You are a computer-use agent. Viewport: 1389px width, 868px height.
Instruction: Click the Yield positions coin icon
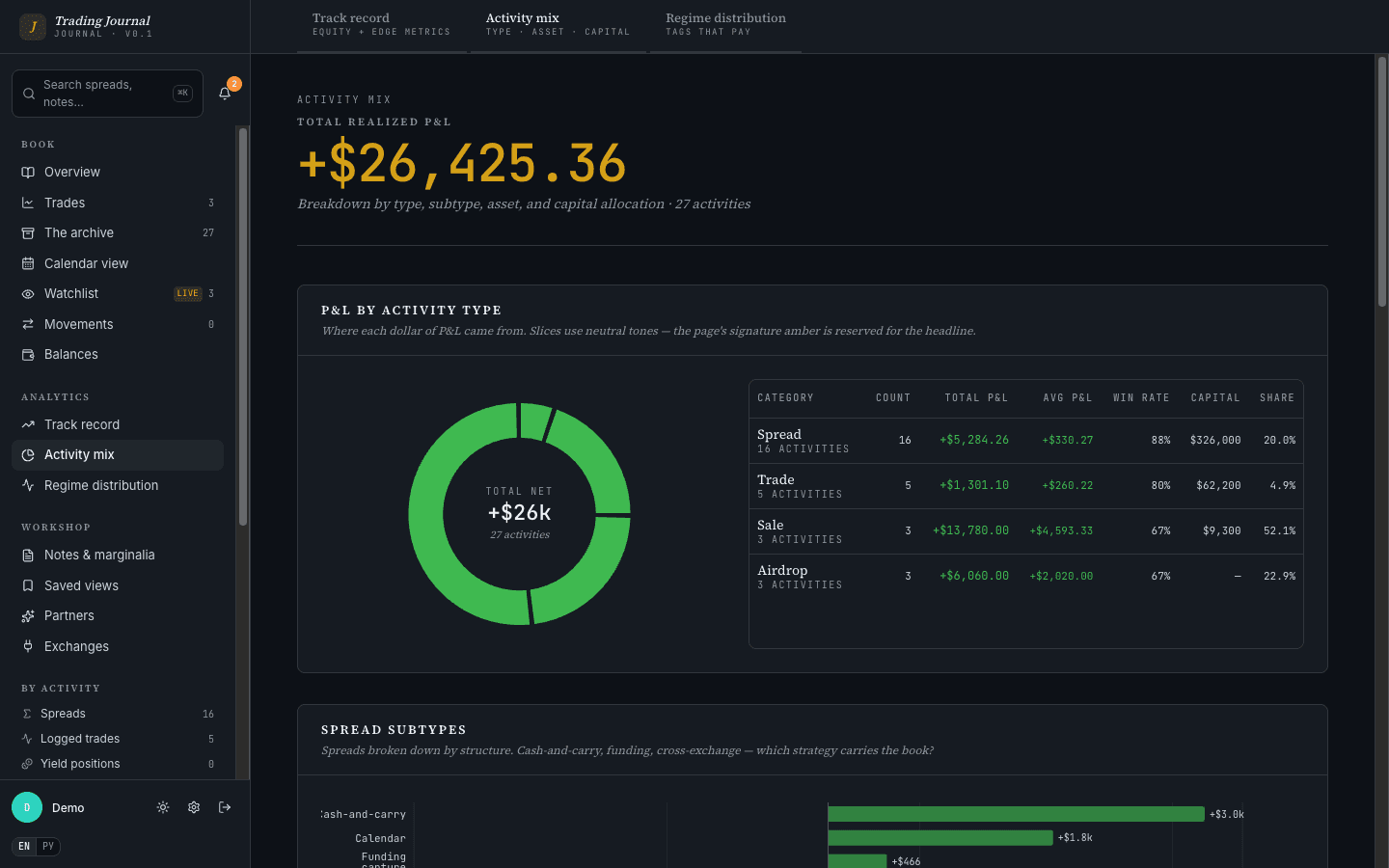tap(27, 764)
